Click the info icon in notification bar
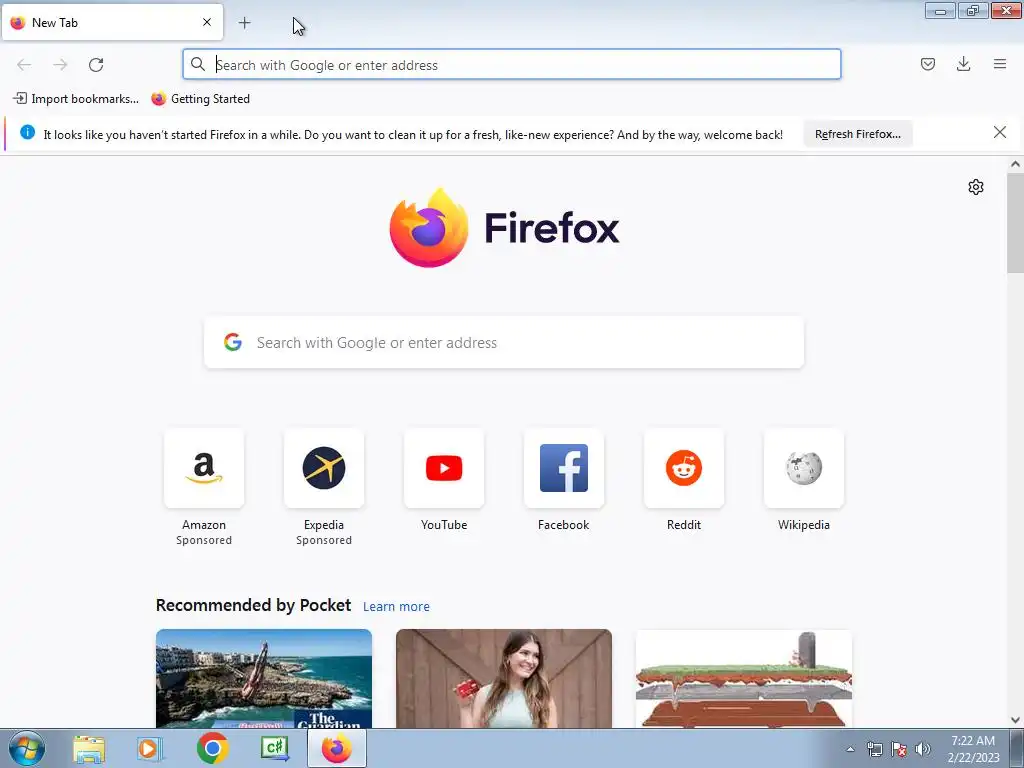Viewport: 1024px width, 768px height. [27, 132]
